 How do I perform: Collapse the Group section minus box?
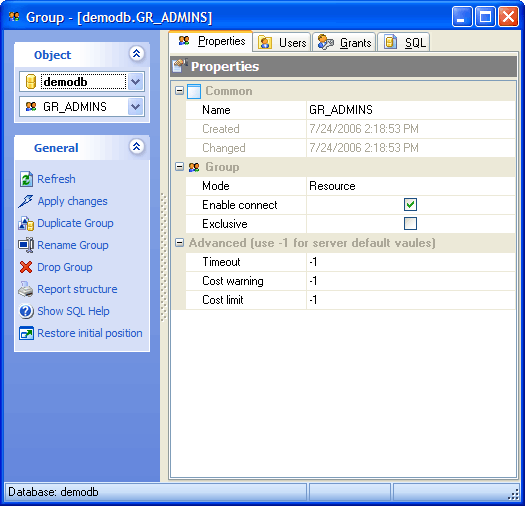179,167
